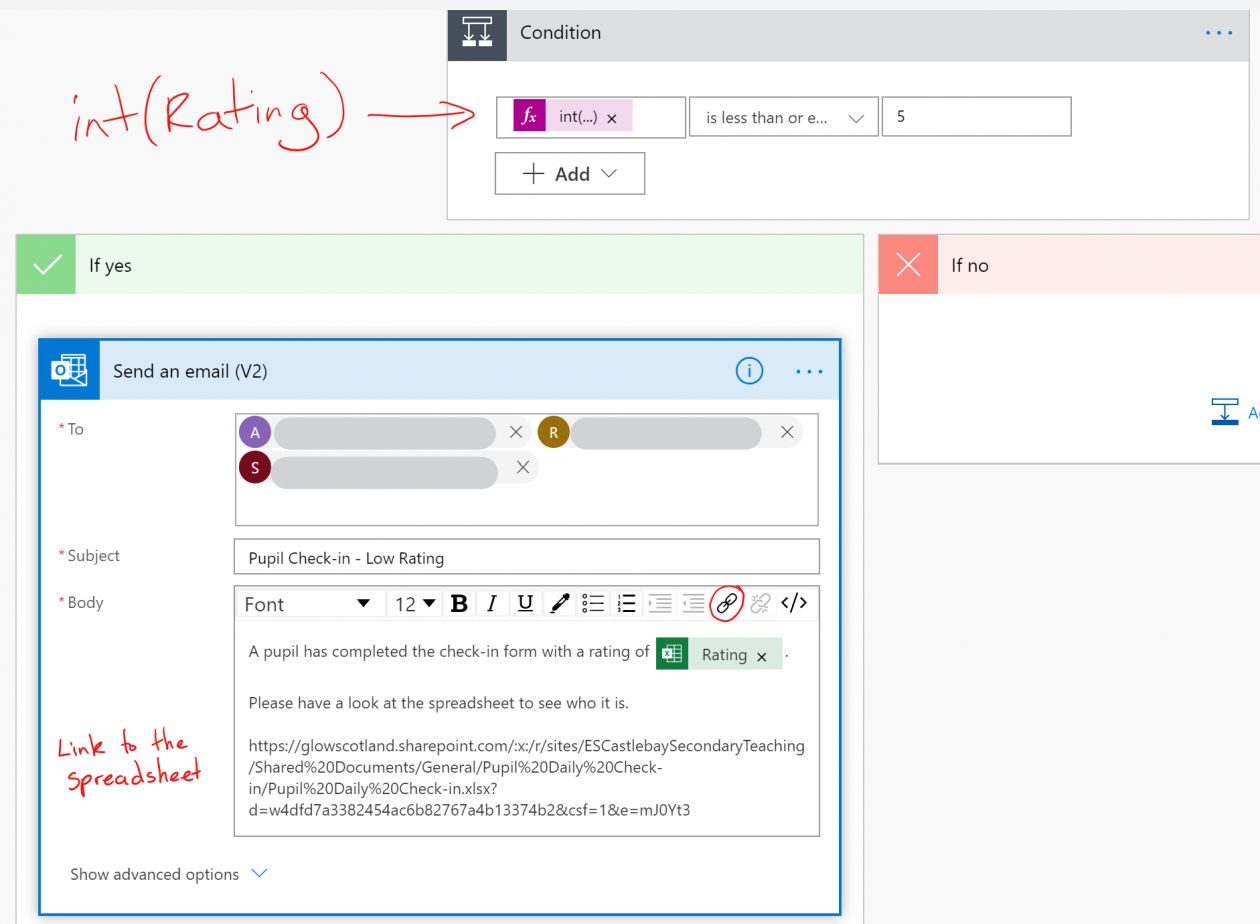Screen dimensions: 1260x924
Task: Click the recipient avatar labeled S
Action: click(255, 467)
